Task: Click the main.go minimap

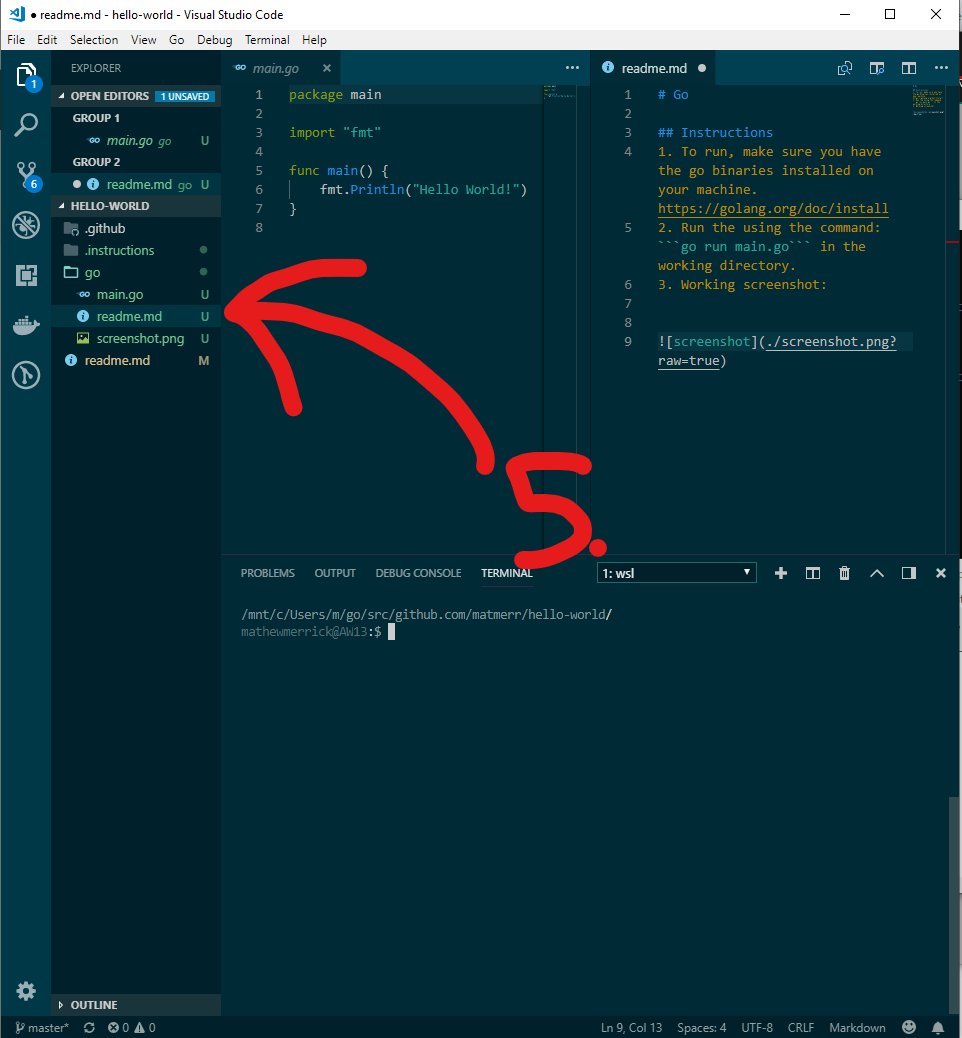Action: point(559,91)
